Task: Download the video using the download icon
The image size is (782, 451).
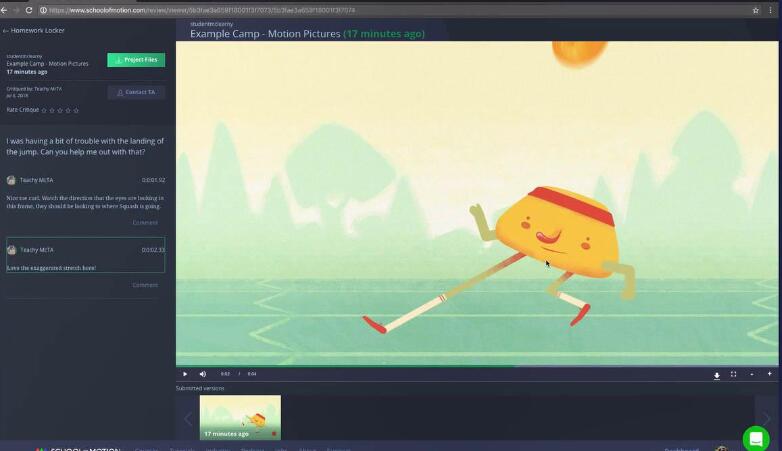Action: tap(716, 375)
